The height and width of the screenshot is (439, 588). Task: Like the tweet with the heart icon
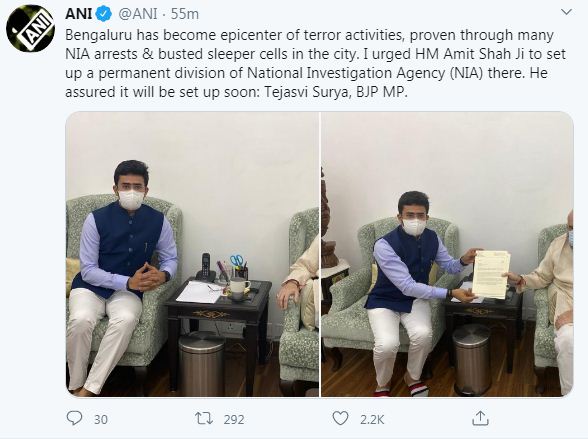tap(340, 418)
